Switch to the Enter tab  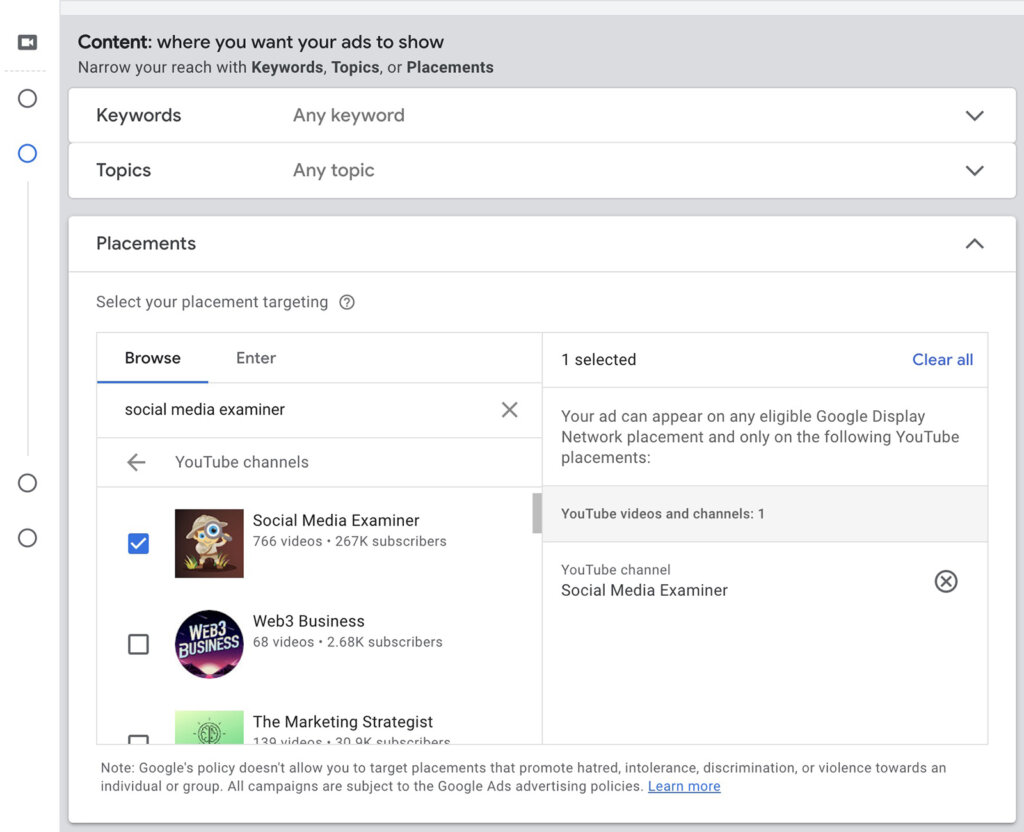(x=255, y=357)
